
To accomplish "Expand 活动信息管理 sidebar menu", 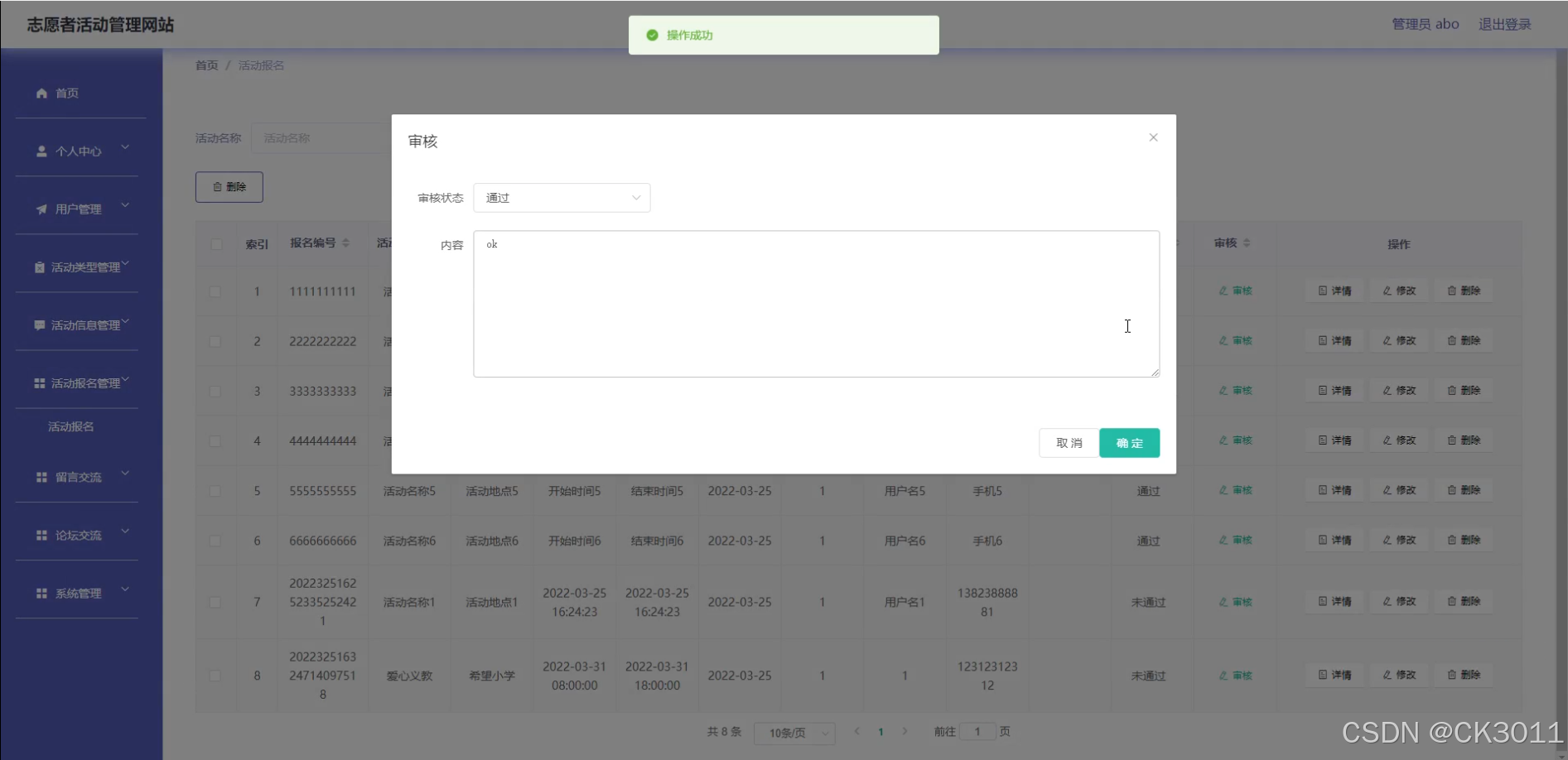I will pos(80,325).
